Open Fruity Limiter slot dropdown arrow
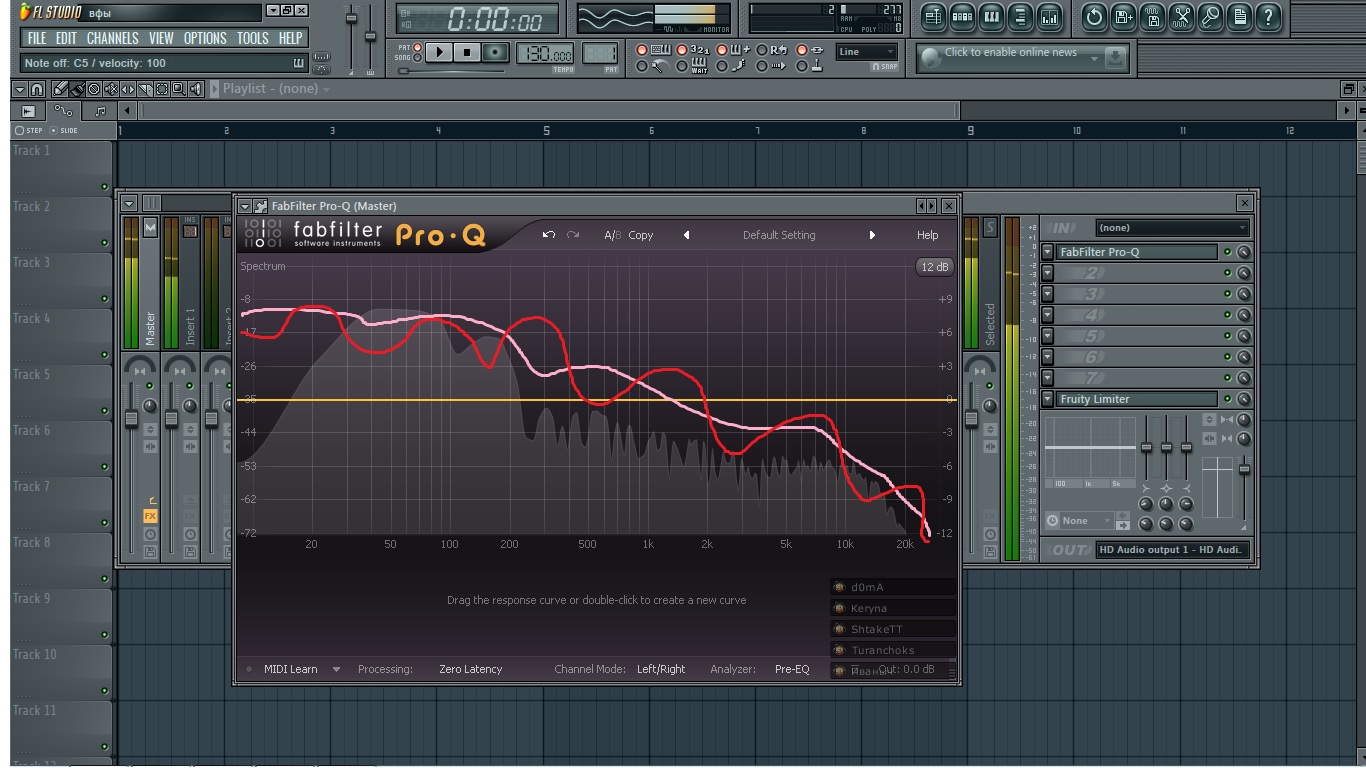Screen dimensions: 1366x768 (x=1048, y=399)
